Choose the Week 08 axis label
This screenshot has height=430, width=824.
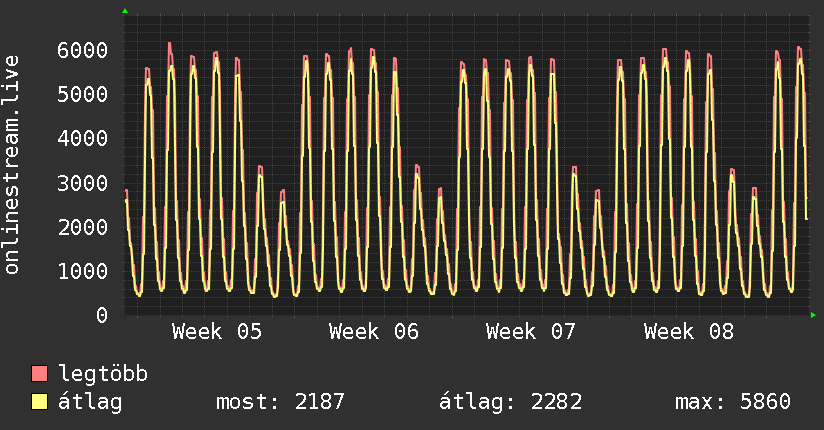pyautogui.click(x=689, y=332)
